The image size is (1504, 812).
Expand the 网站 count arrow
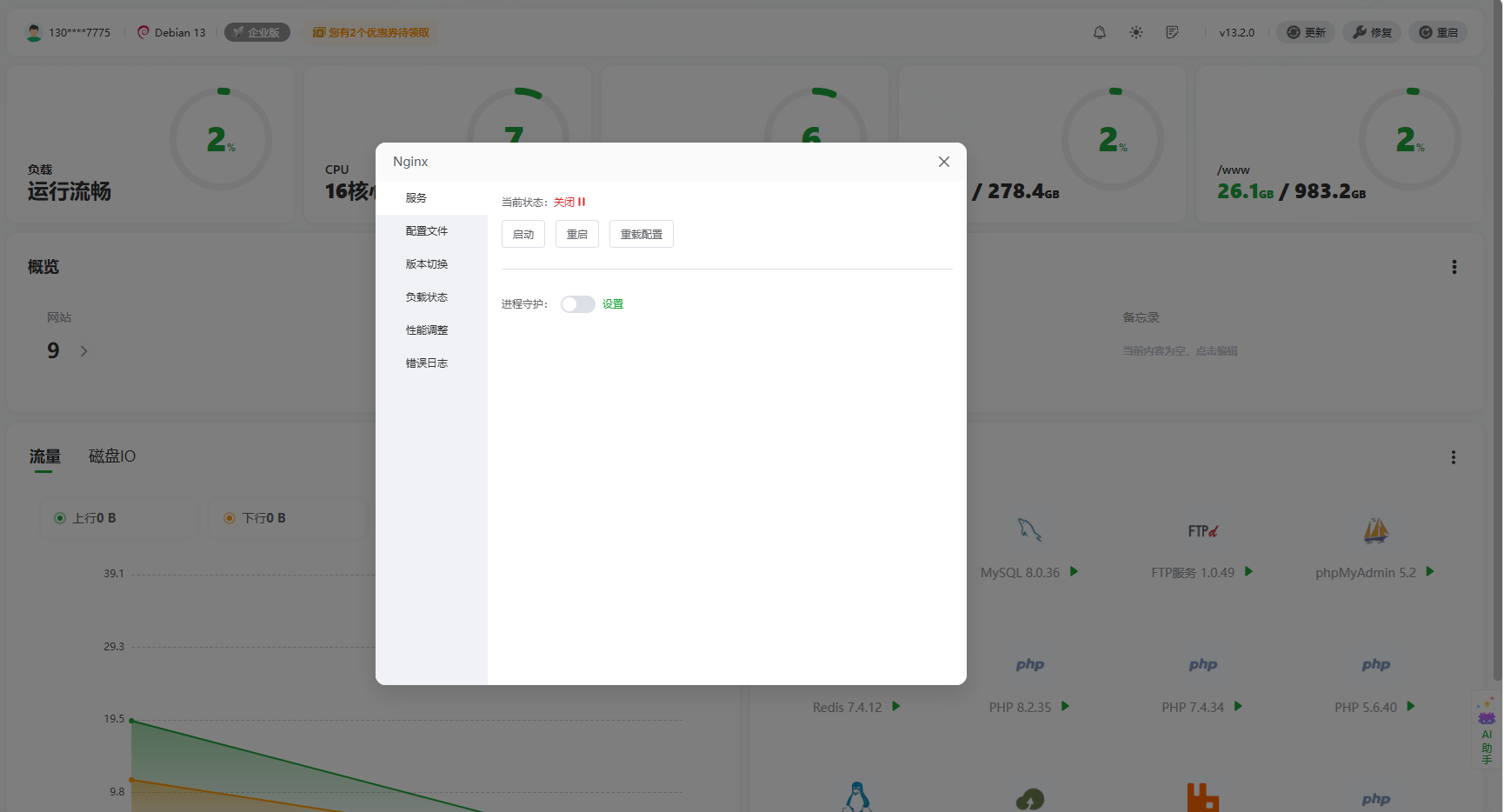point(84,351)
